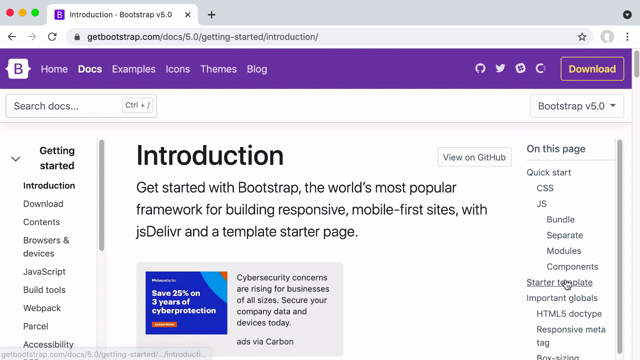The image size is (640, 360).
Task: Select the Docs nav item
Action: point(90,69)
